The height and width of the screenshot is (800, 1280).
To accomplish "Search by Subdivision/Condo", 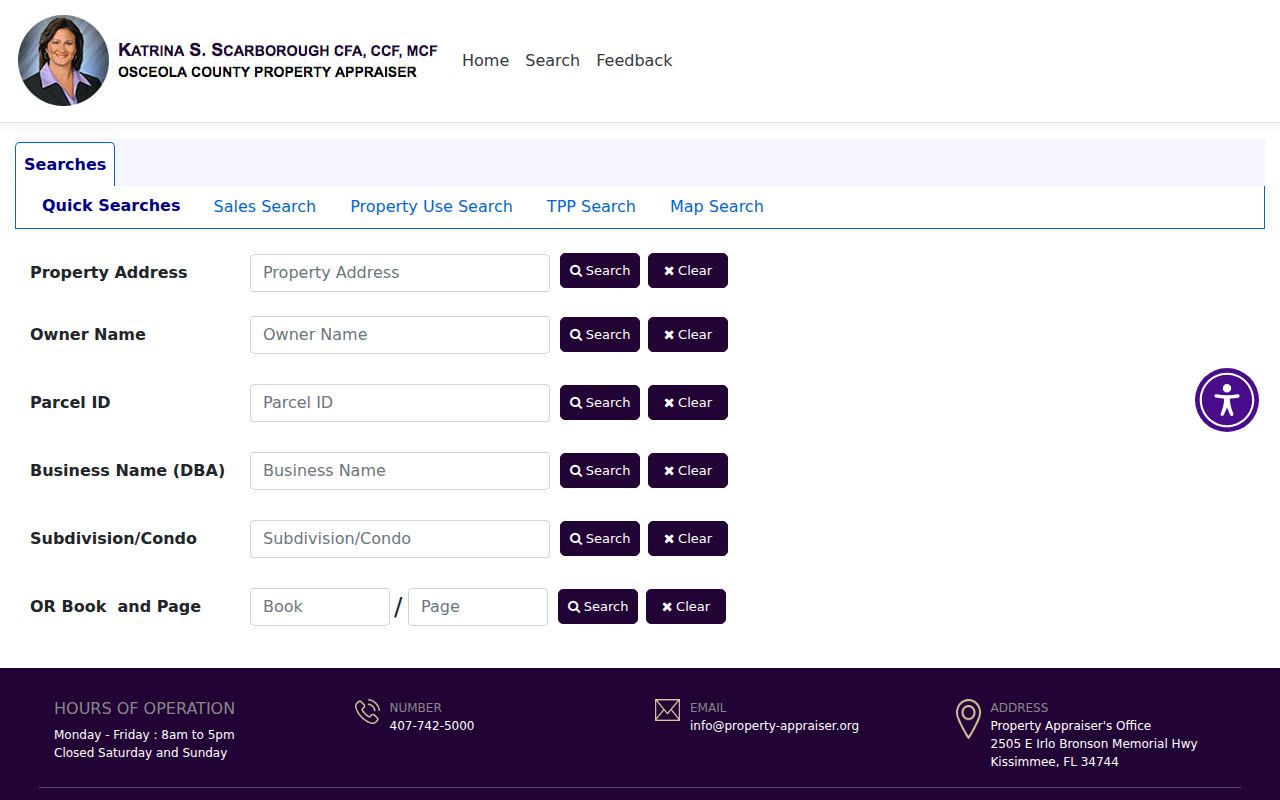I will (600, 539).
